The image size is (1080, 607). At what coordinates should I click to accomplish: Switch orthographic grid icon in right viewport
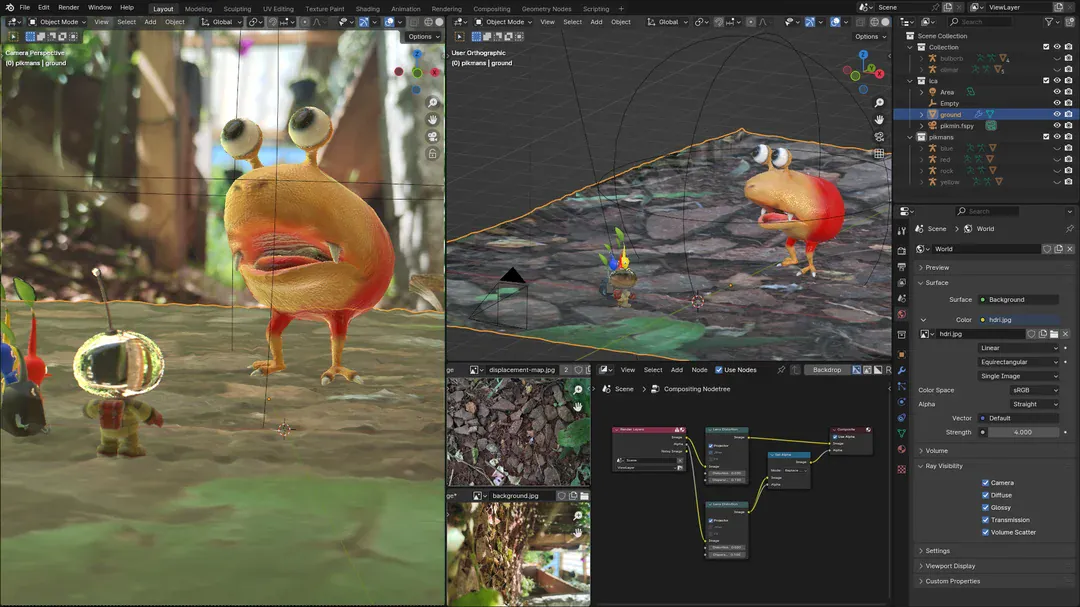[879, 154]
